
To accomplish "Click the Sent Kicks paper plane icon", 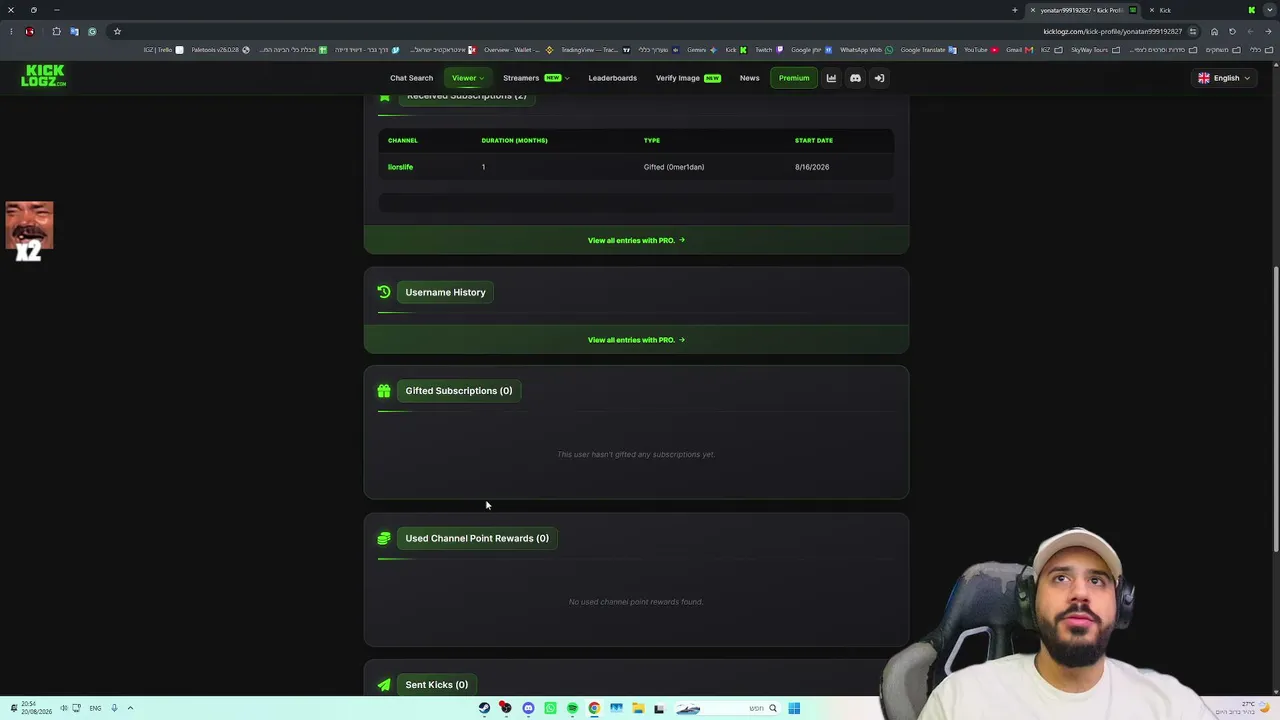I will (x=384, y=685).
